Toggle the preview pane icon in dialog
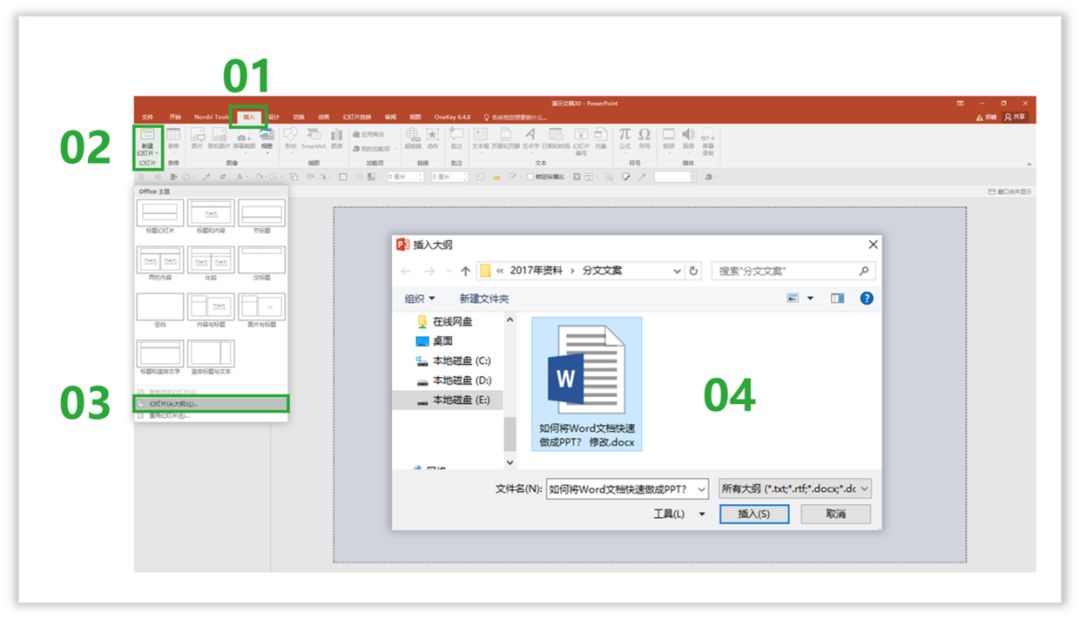 [x=837, y=298]
